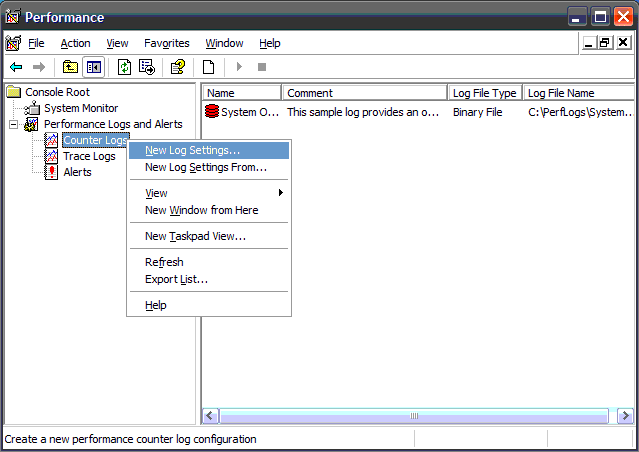Select System Monitor in the tree
639x452 pixels.
(x=81, y=108)
